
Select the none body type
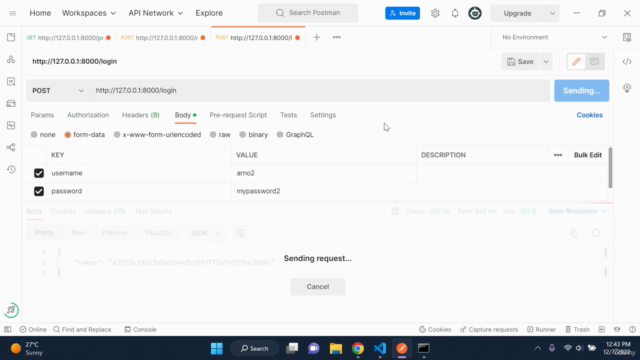[x=34, y=135]
